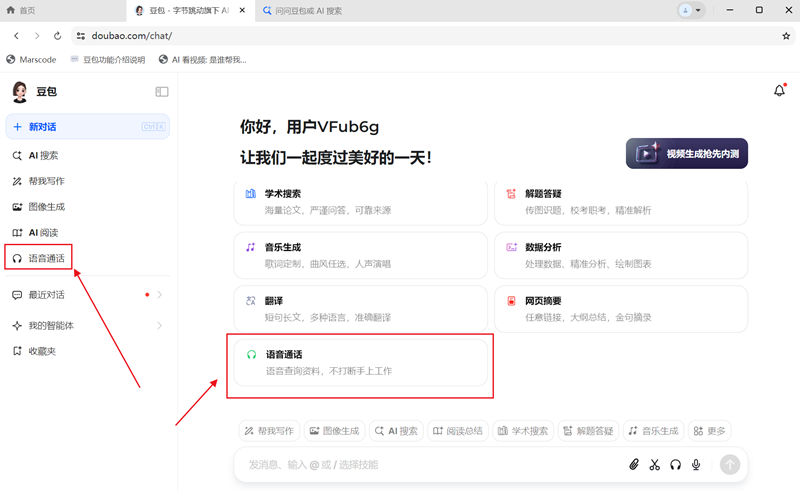
Task: Click the microphone voice input icon
Action: [696, 464]
